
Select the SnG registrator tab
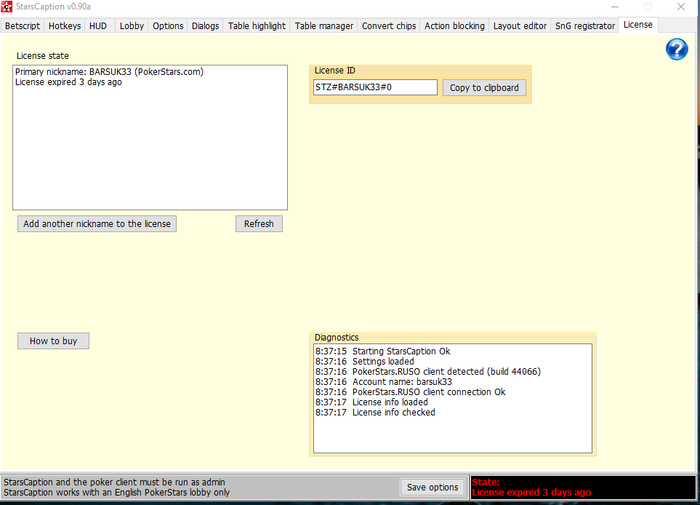click(585, 26)
